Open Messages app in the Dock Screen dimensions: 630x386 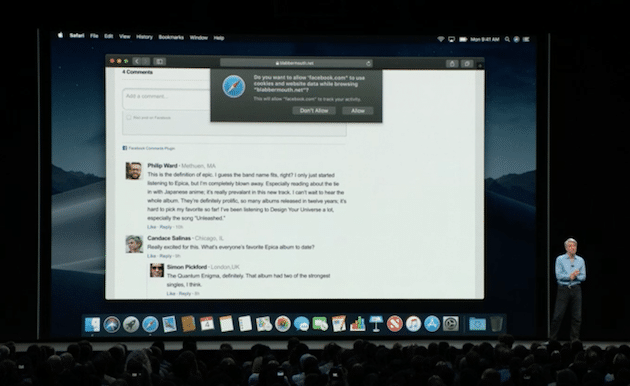coord(301,324)
